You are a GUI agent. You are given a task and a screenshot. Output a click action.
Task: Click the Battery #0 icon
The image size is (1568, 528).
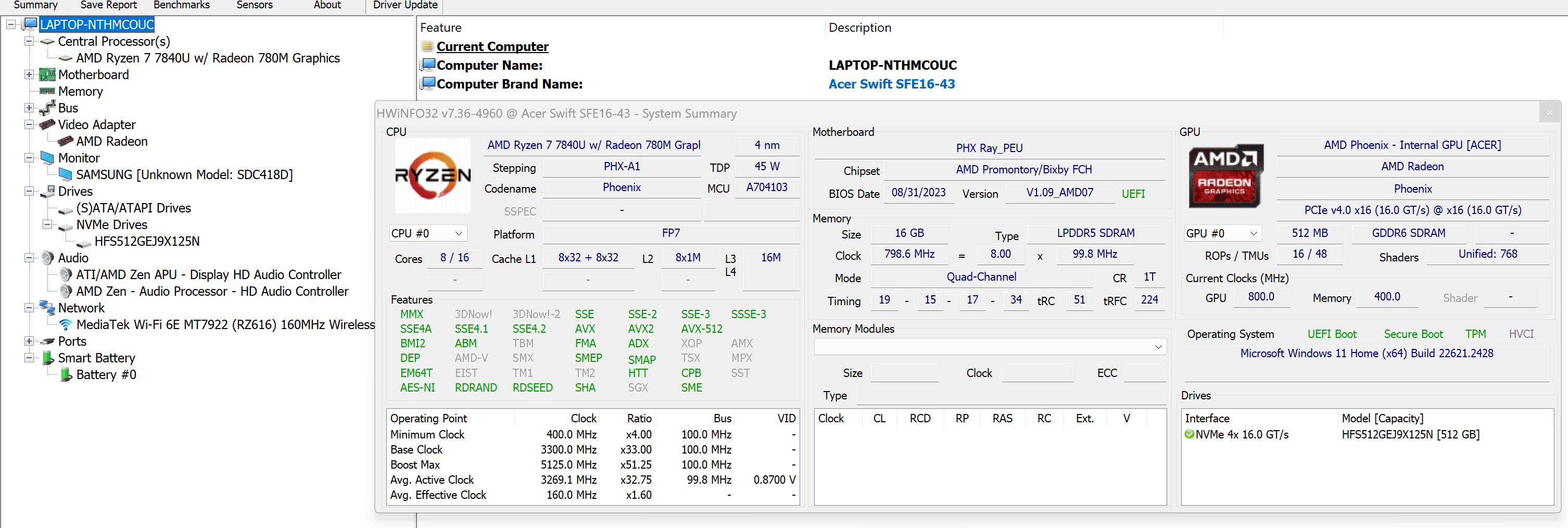[x=66, y=374]
